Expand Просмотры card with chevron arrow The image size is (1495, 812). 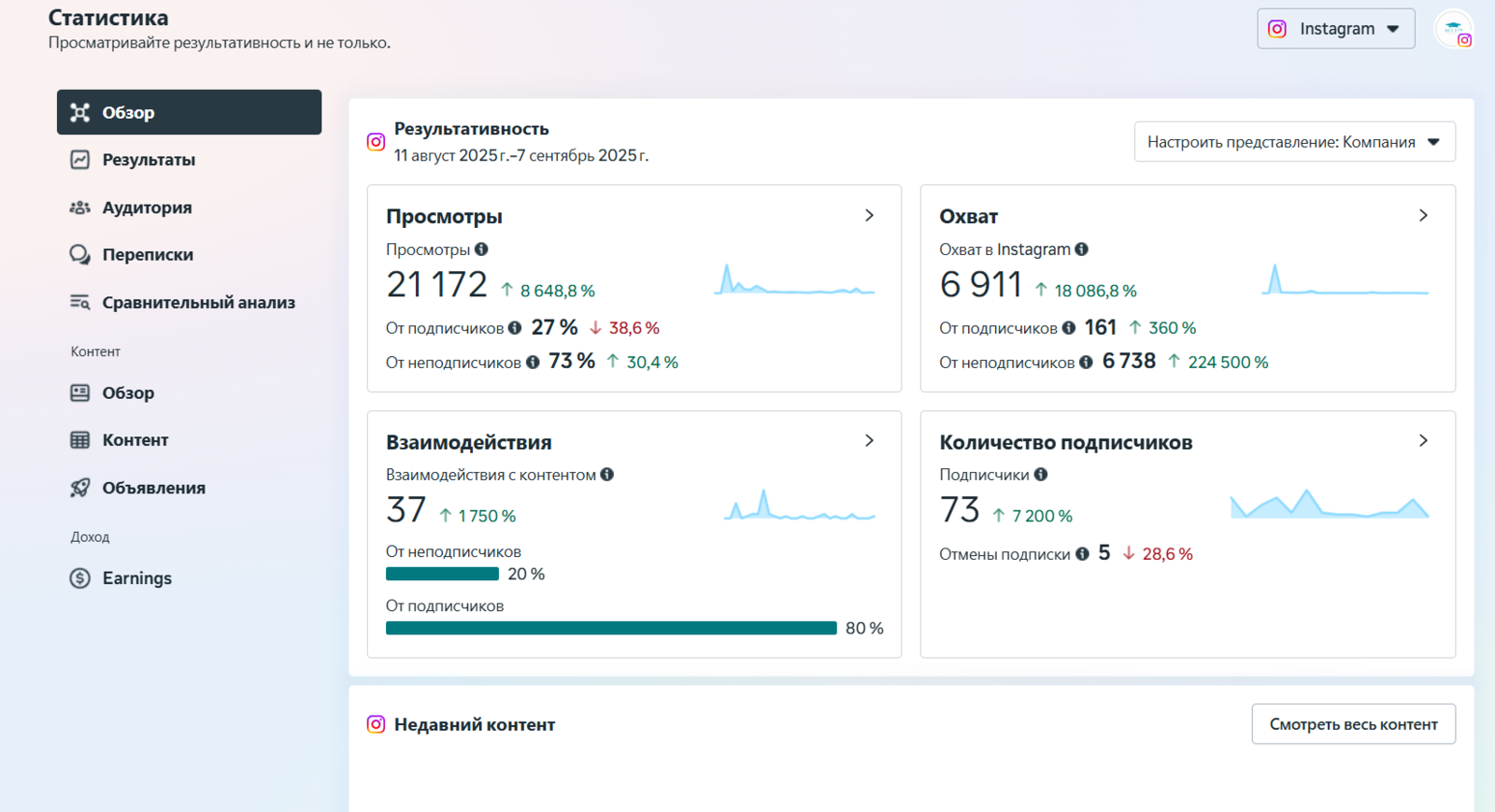click(869, 216)
